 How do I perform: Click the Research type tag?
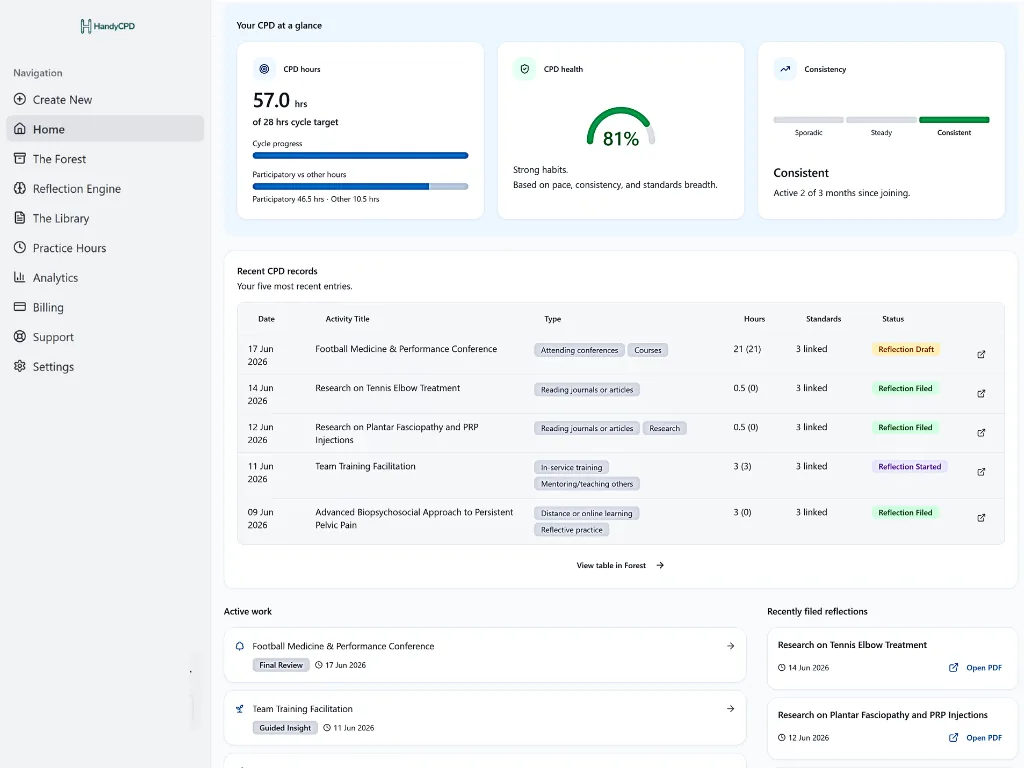point(664,428)
